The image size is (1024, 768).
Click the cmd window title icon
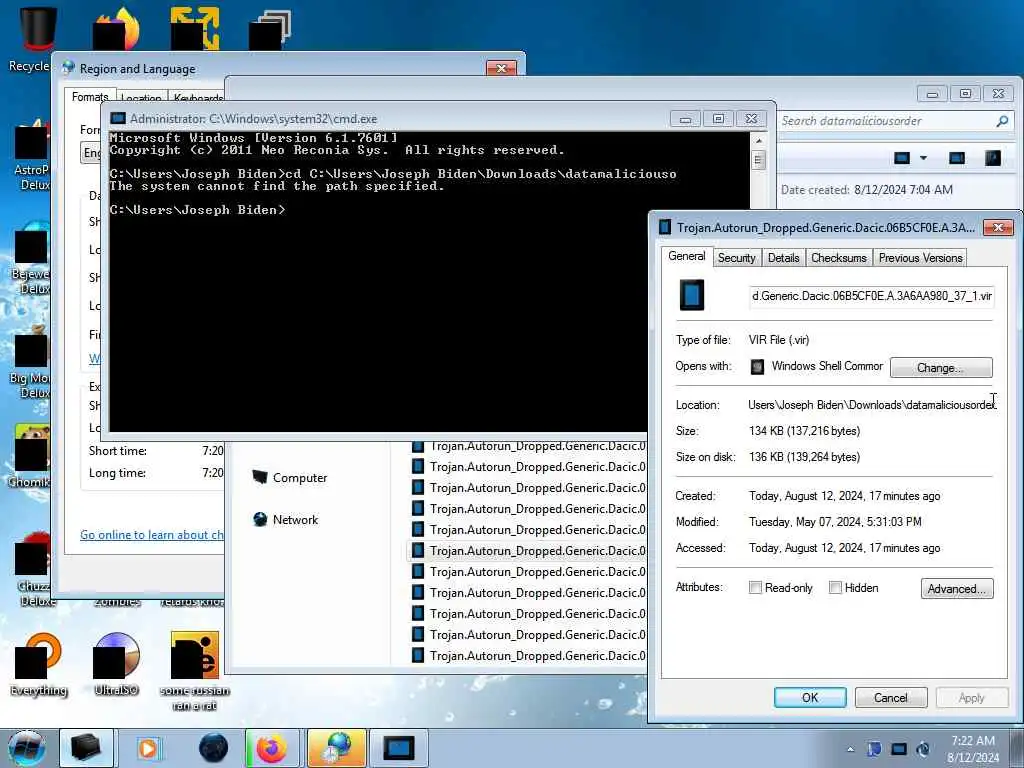point(118,119)
